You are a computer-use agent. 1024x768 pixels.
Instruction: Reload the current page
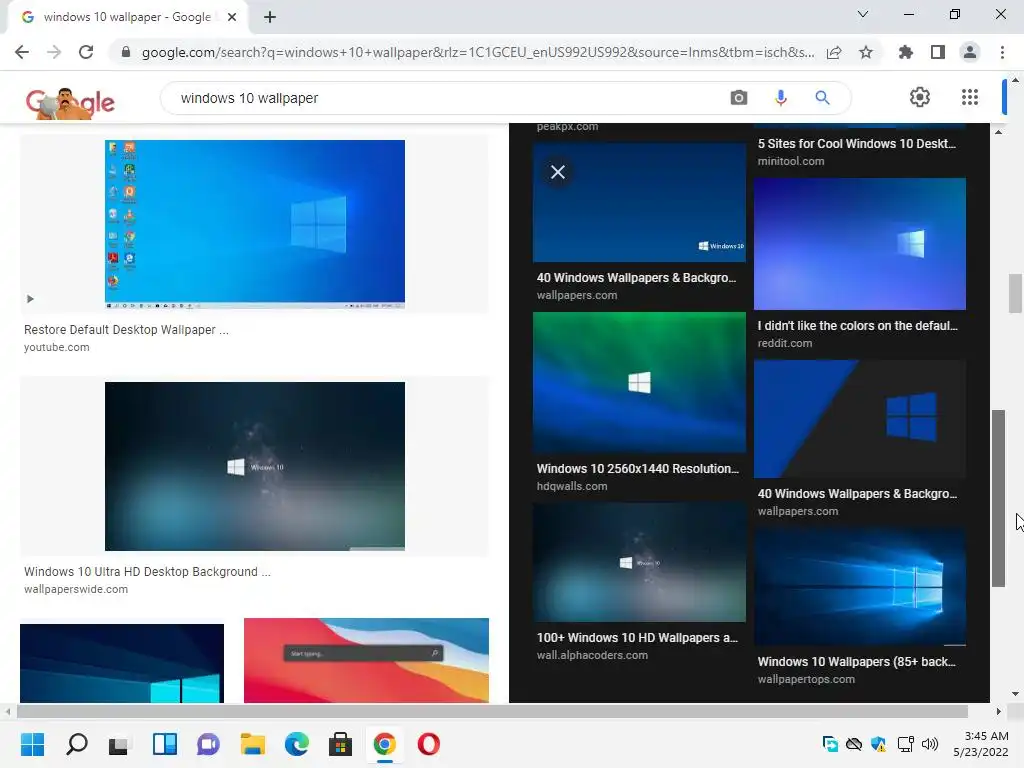86,52
